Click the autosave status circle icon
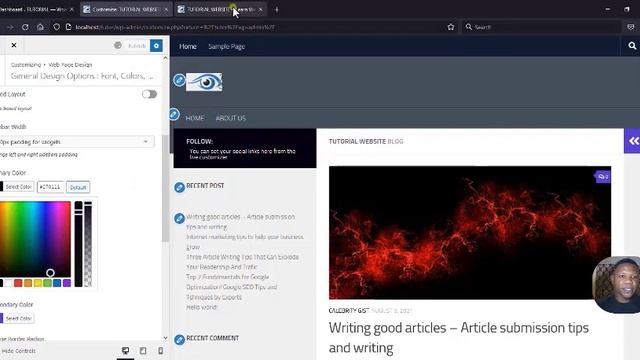Viewport: 640px width, 360px height. click(x=118, y=45)
